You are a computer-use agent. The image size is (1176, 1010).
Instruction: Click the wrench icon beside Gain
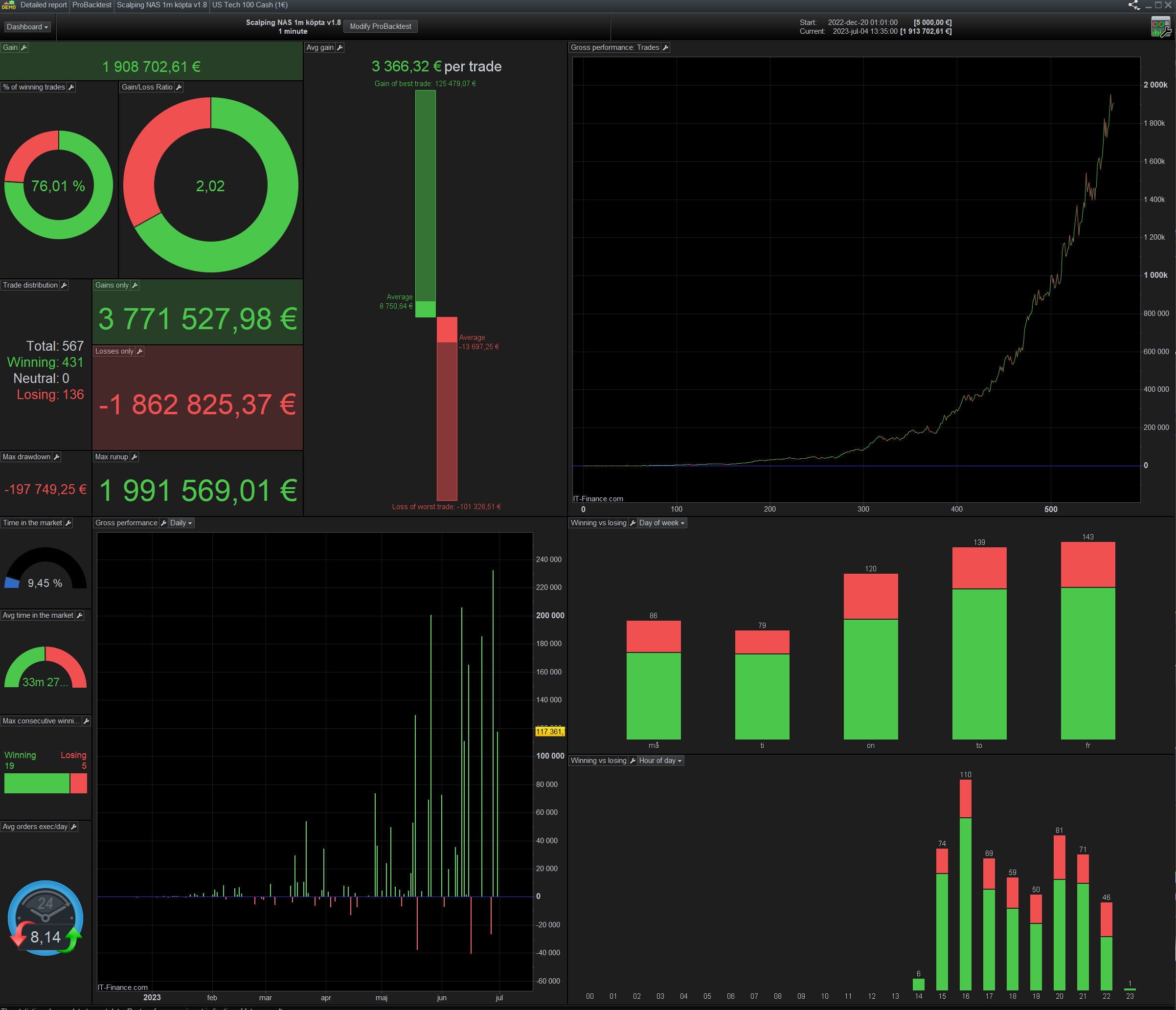click(24, 47)
